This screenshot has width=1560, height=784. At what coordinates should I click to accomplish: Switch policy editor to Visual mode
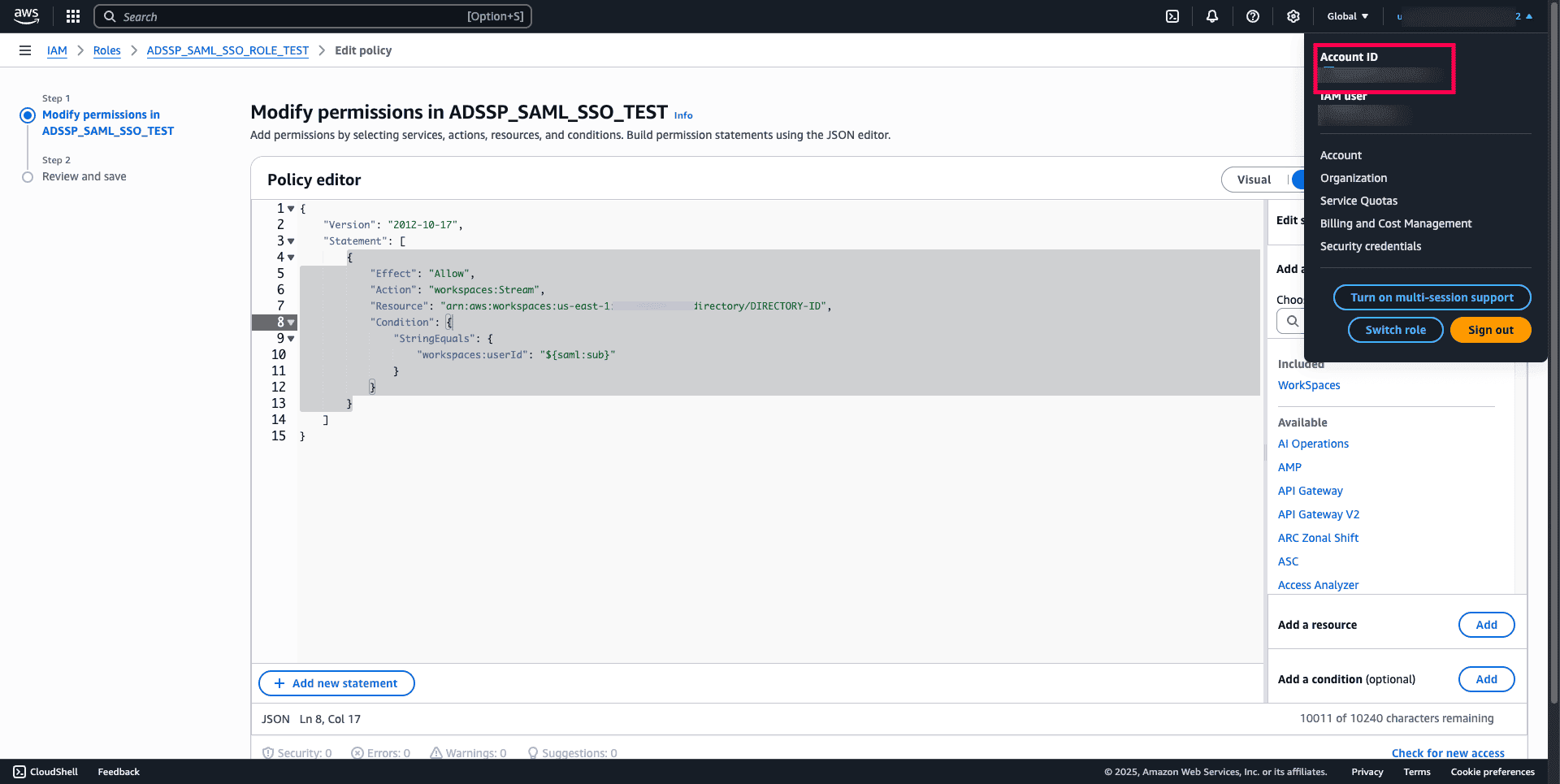[1254, 180]
